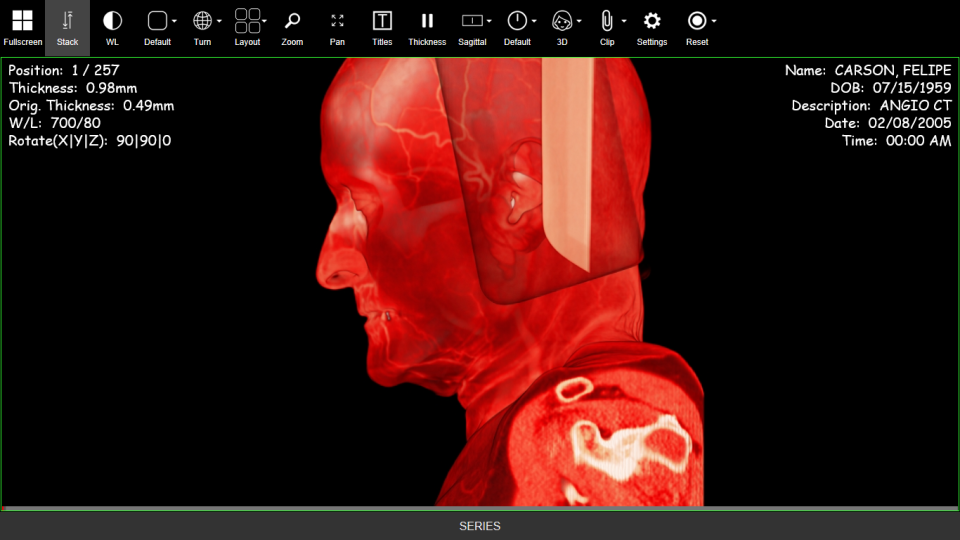Open the Fullscreen grid view
Viewport: 960px width, 540px height.
tap(23, 28)
